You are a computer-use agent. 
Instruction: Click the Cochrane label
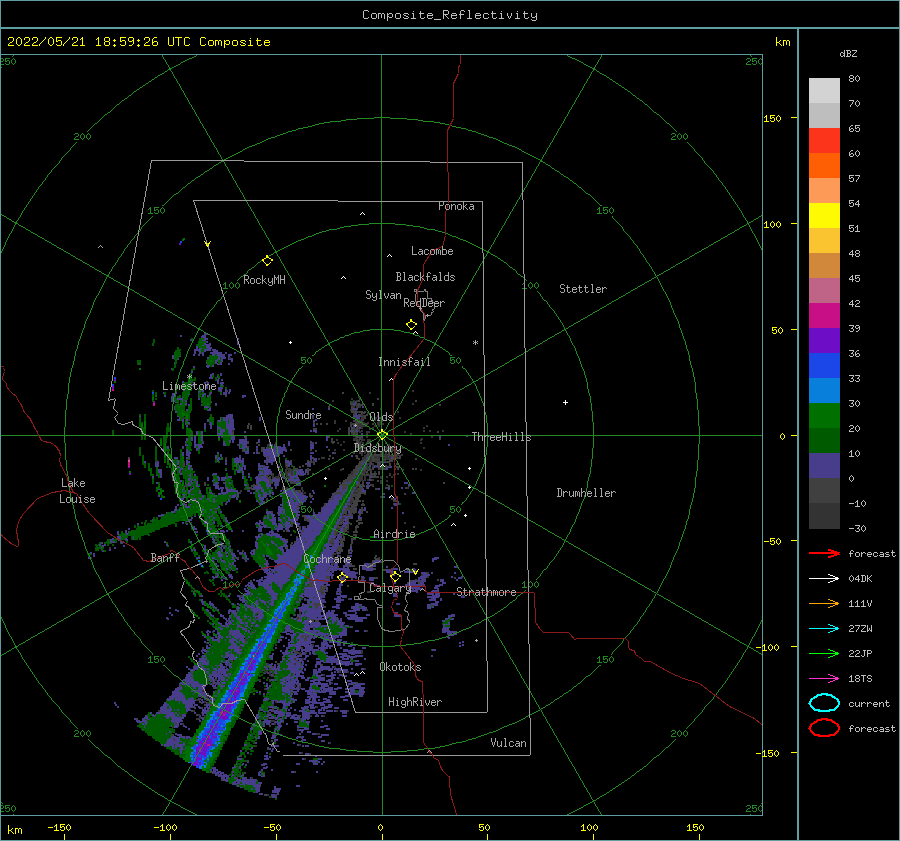click(x=327, y=559)
